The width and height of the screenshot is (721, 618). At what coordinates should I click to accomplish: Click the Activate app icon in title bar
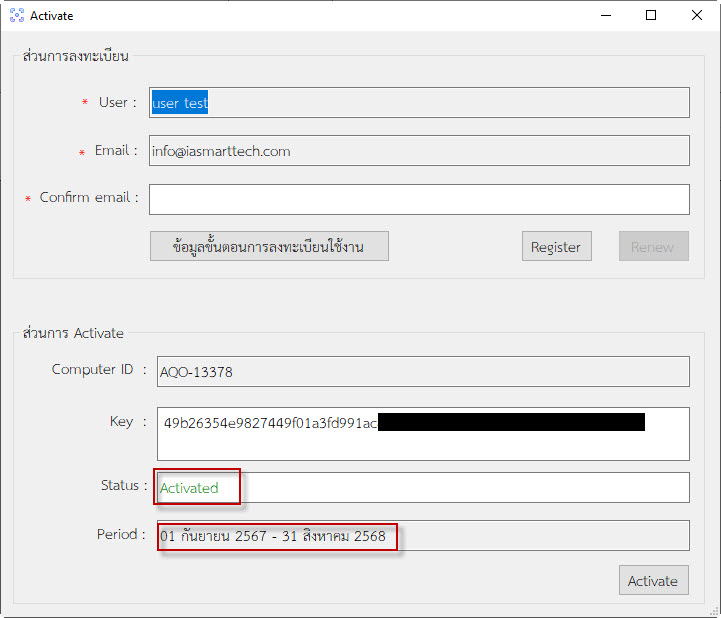(17, 15)
